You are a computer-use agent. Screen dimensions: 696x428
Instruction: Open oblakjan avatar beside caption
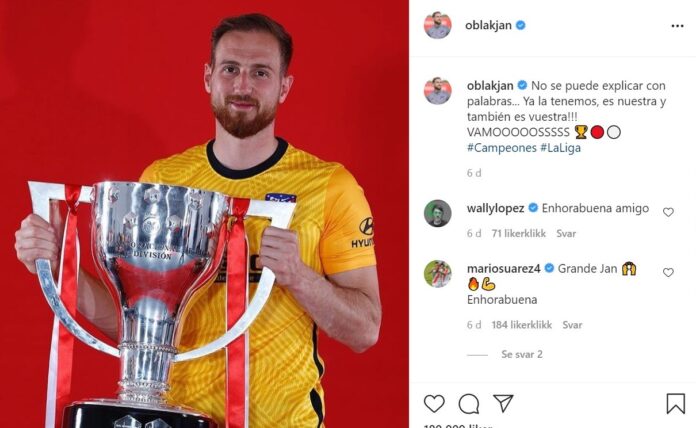pyautogui.click(x=438, y=91)
